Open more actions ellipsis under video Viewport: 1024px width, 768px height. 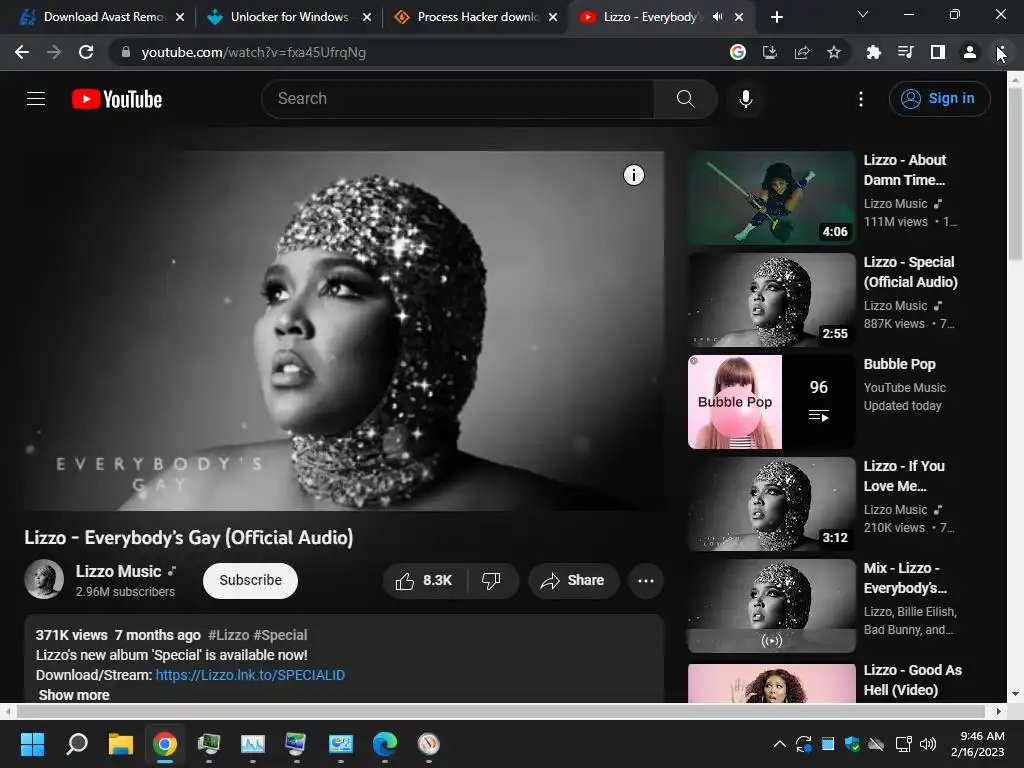click(646, 581)
